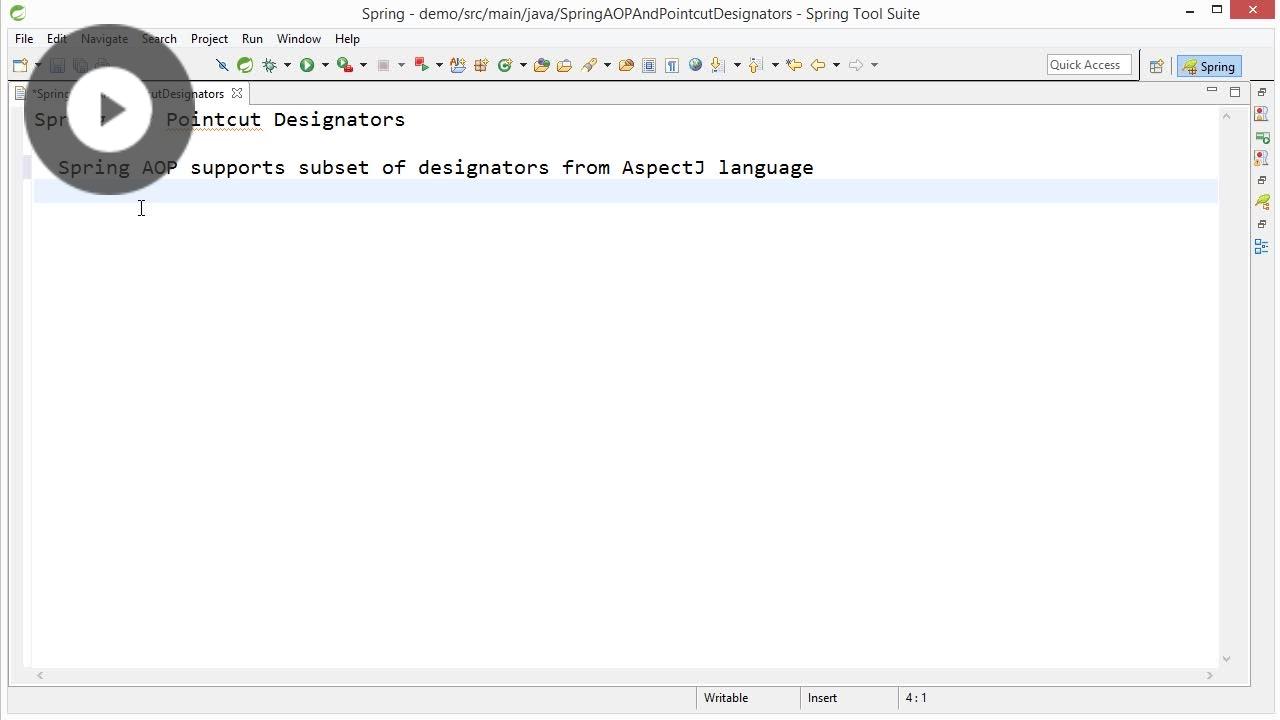Open the Search menu

point(159,39)
